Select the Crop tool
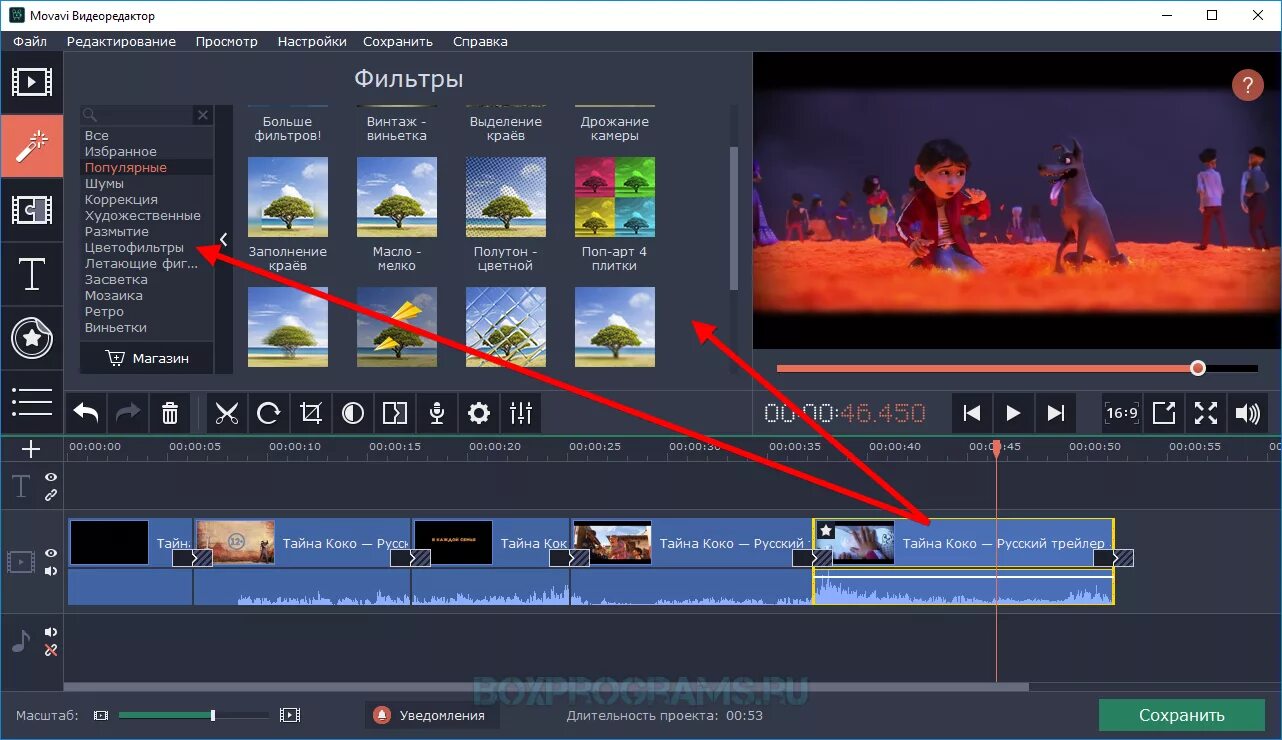Image resolution: width=1282 pixels, height=740 pixels. (311, 413)
